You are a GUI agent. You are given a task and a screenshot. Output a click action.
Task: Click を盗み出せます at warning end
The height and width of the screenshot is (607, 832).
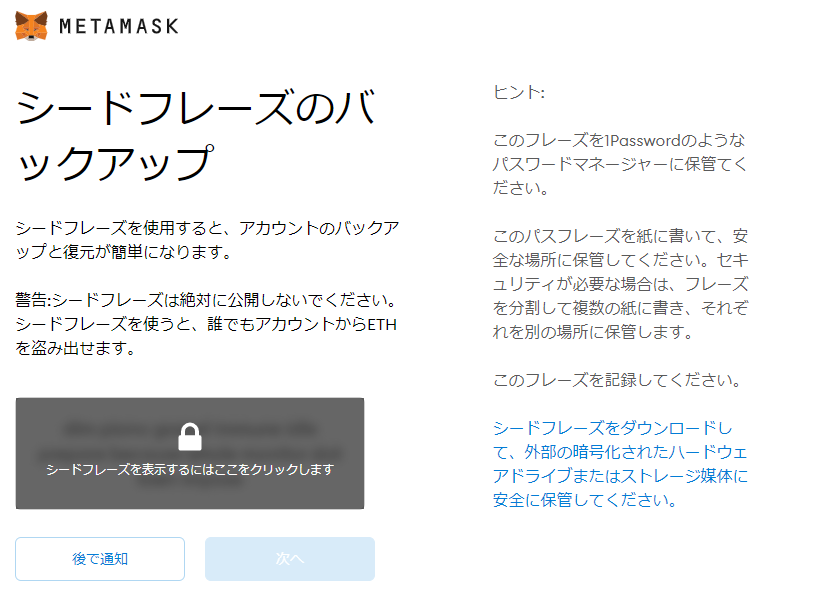(74, 349)
